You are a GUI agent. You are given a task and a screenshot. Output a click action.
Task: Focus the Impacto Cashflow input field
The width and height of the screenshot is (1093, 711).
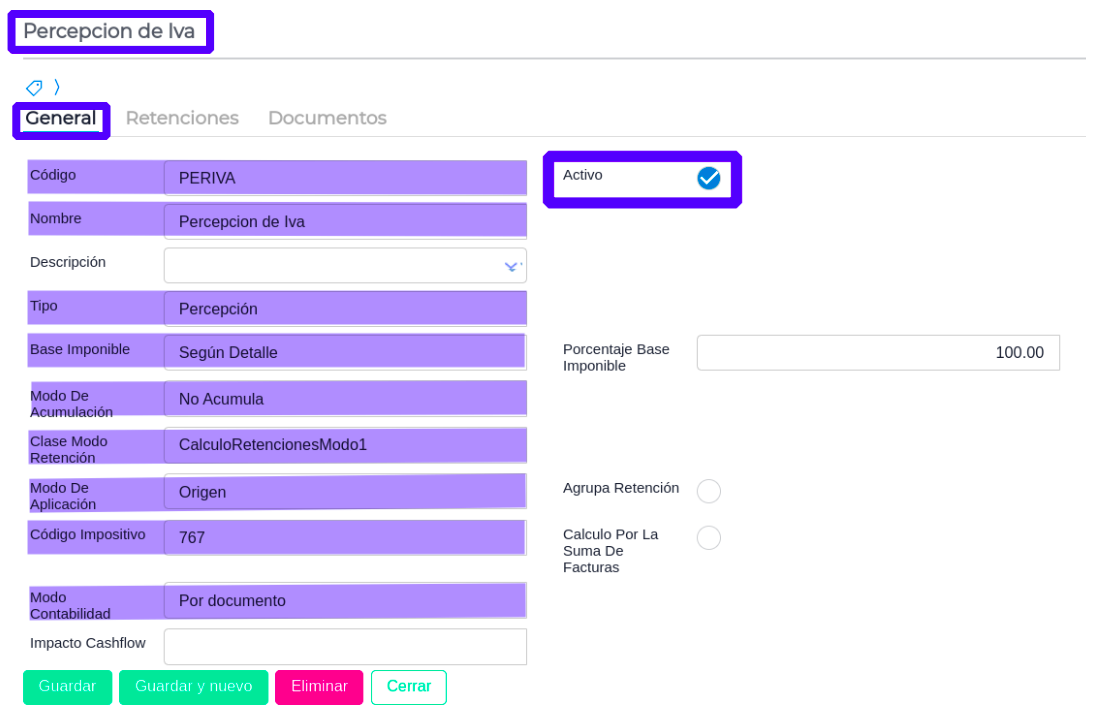[345, 646]
